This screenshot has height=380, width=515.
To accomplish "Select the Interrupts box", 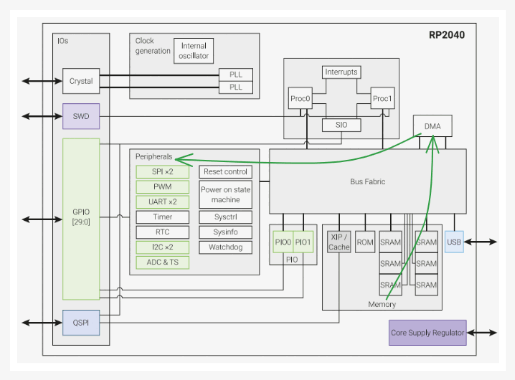I will [341, 72].
